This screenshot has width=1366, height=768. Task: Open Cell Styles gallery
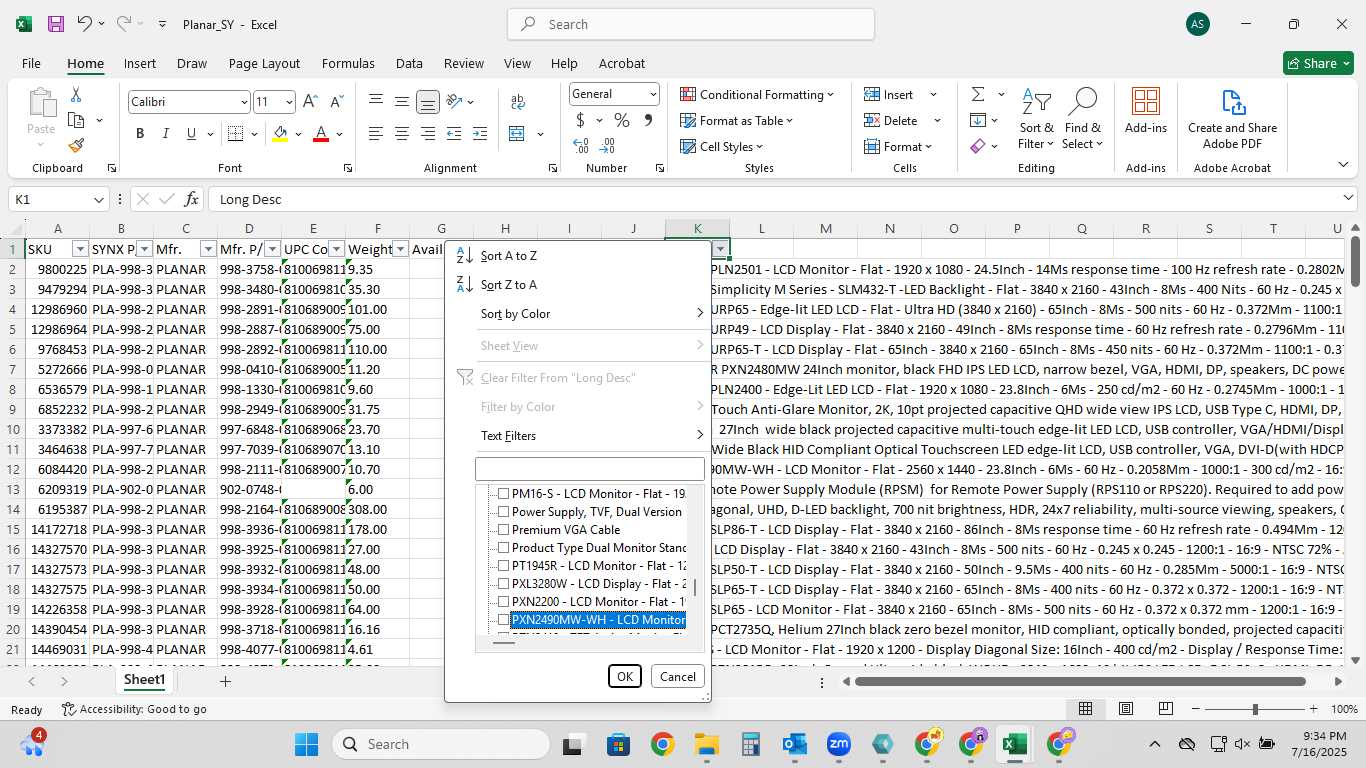coord(724,147)
